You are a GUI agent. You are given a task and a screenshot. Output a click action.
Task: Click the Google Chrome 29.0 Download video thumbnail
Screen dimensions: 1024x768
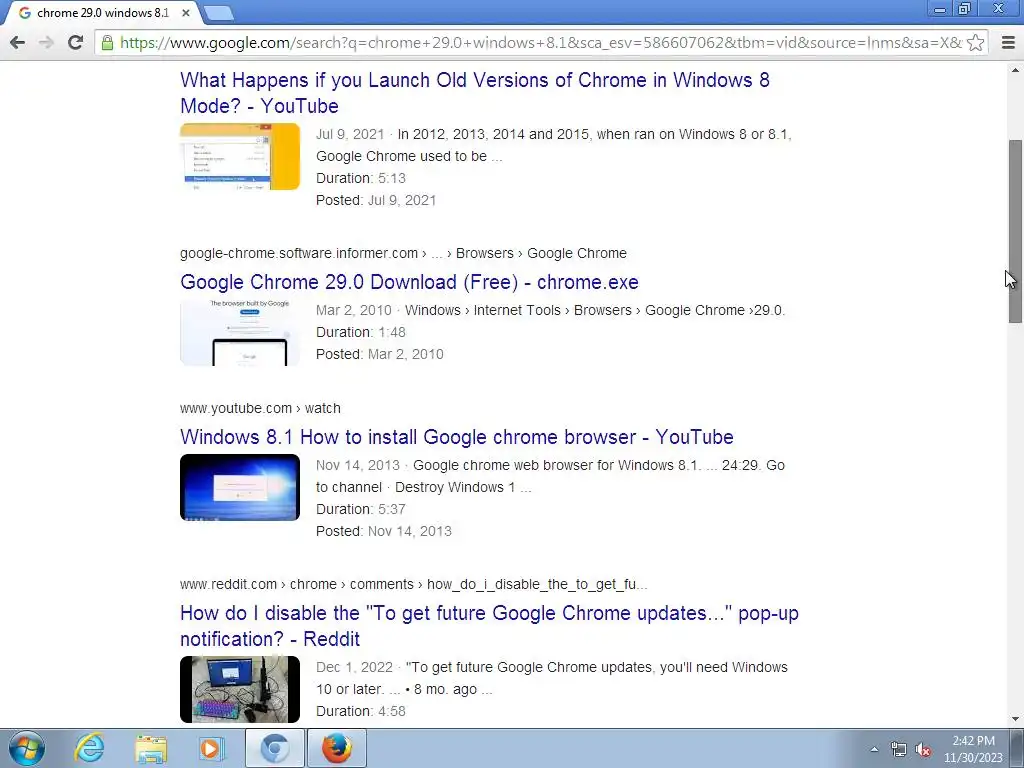[240, 332]
